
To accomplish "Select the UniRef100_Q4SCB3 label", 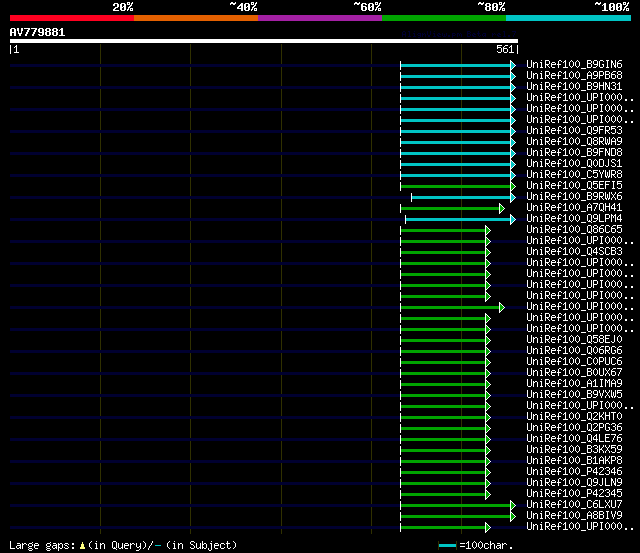I will [574, 251].
